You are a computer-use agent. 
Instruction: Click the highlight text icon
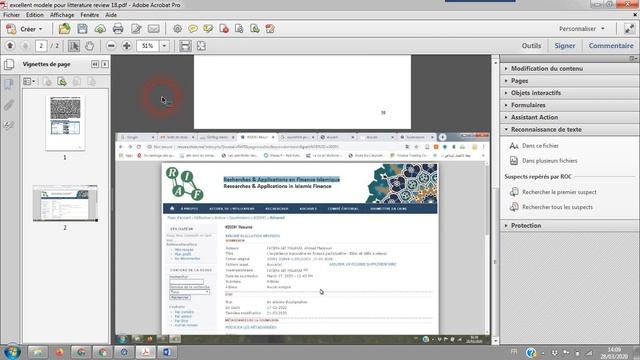point(208,29)
